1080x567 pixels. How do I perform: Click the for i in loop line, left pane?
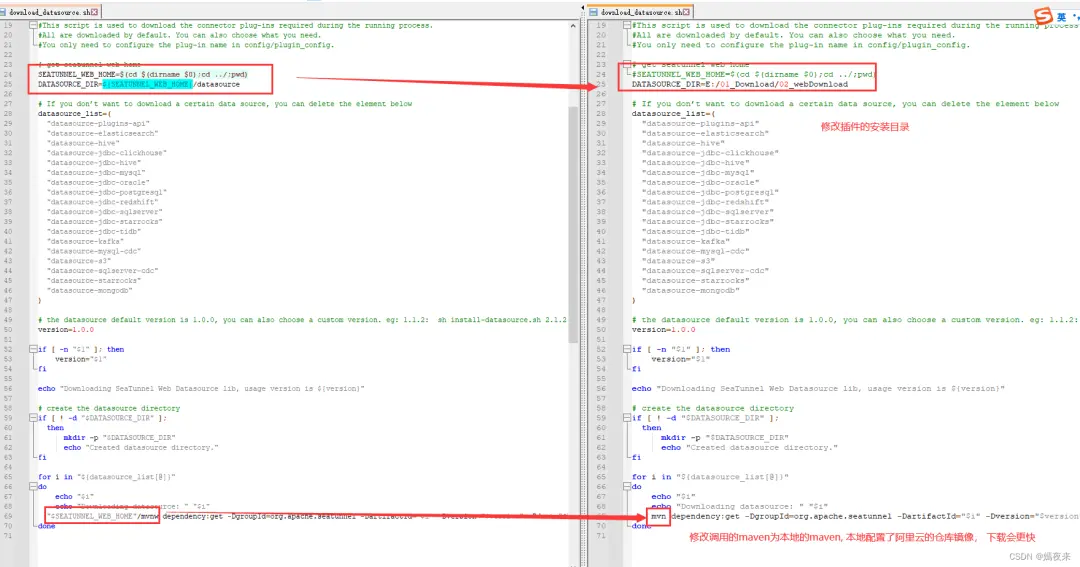coord(107,477)
